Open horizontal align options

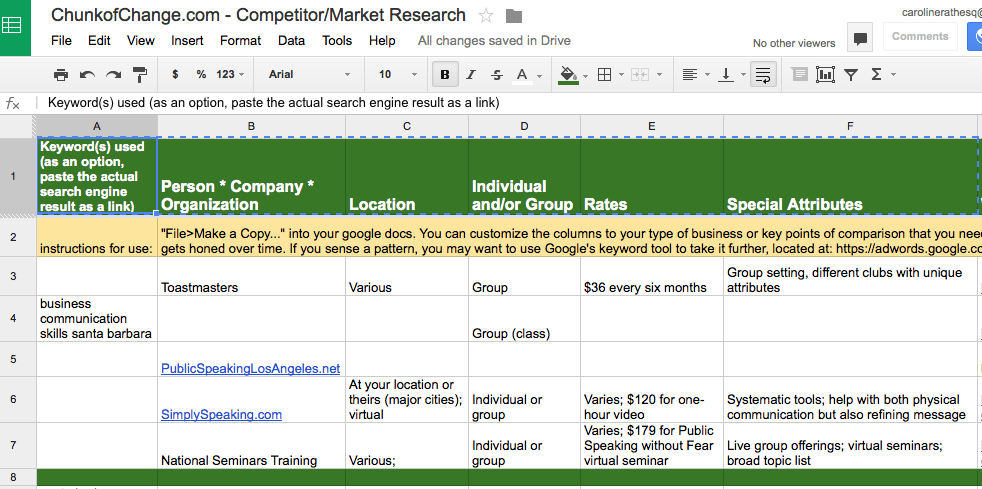pos(690,75)
